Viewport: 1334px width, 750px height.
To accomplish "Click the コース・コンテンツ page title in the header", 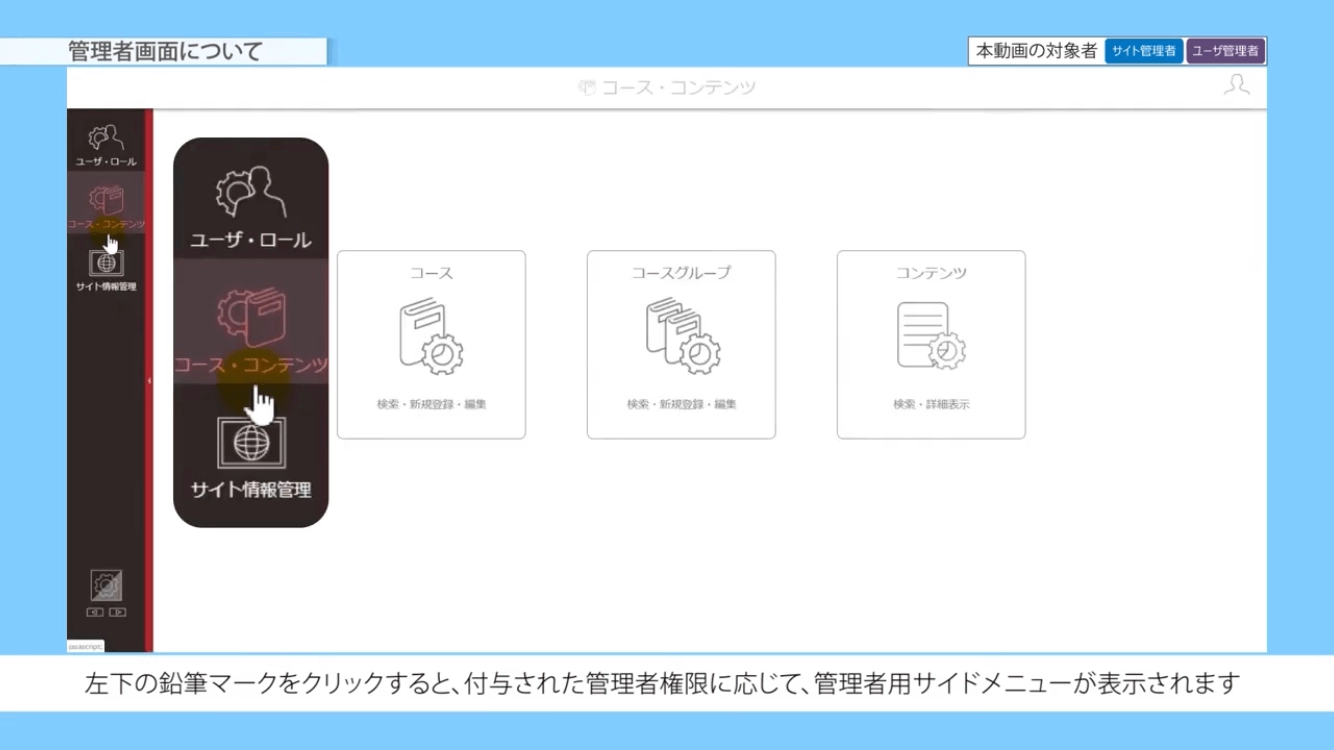I will click(x=667, y=87).
